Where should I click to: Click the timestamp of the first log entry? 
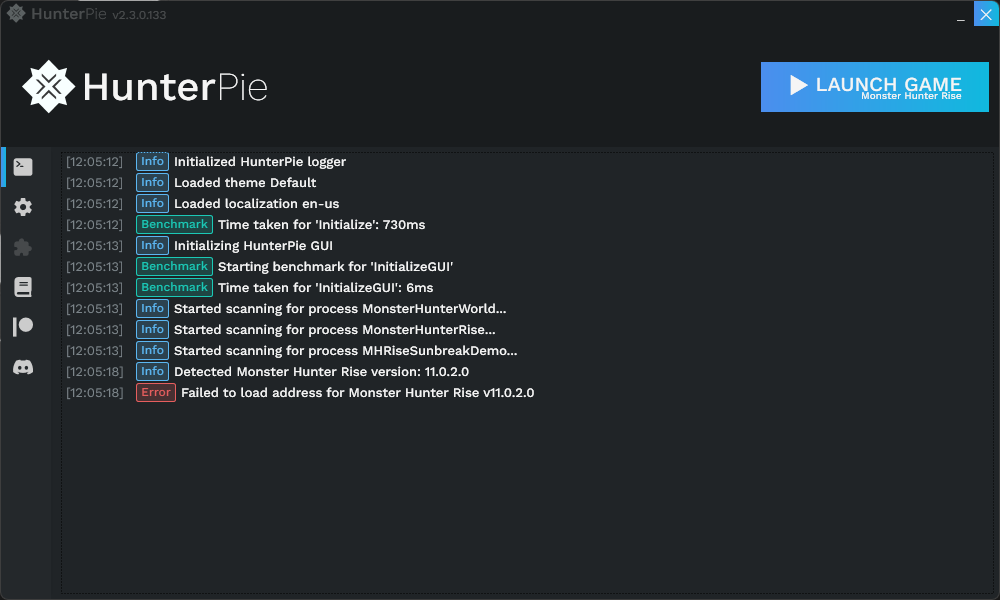click(x=95, y=161)
